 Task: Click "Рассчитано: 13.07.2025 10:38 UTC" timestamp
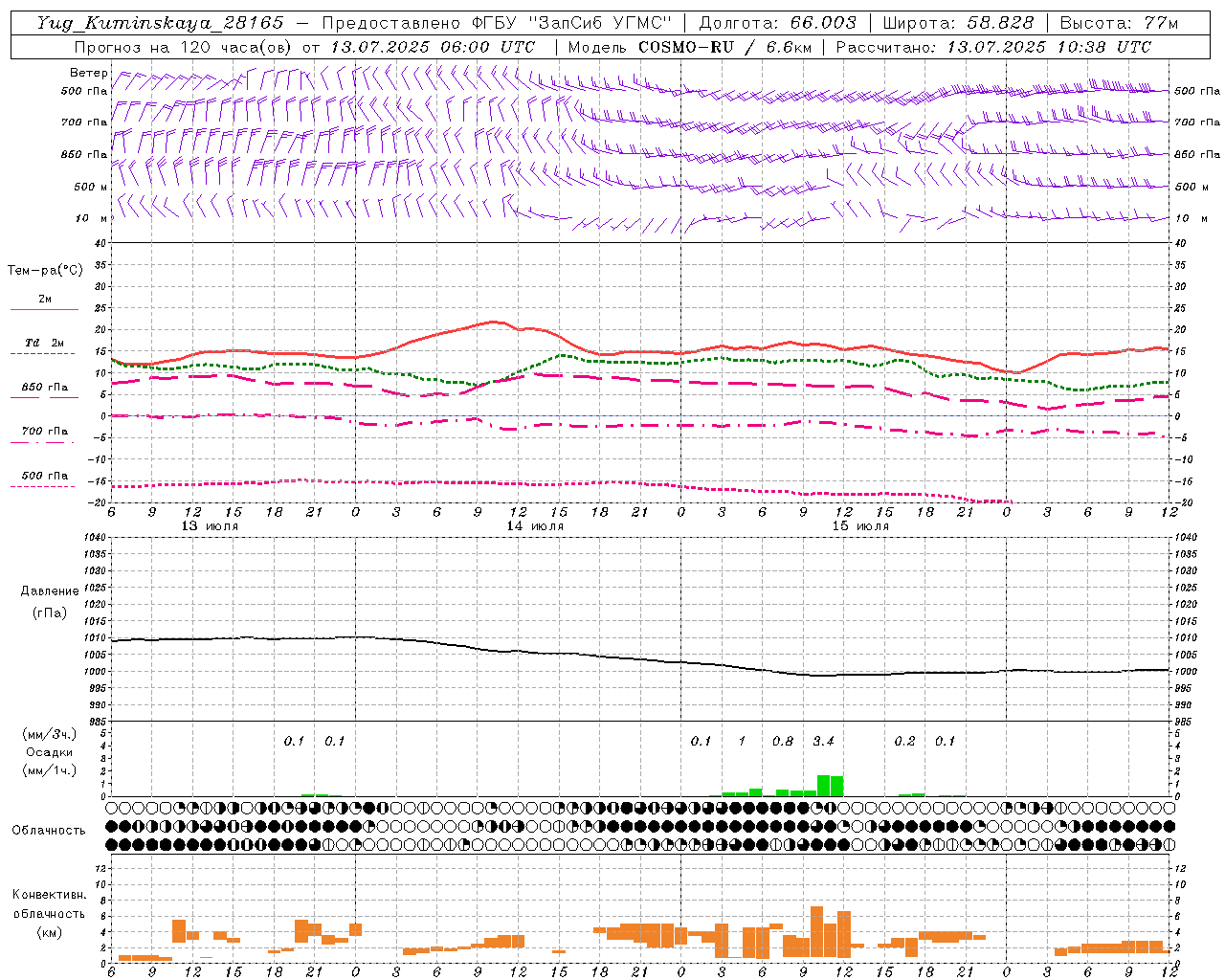pyautogui.click(x=993, y=47)
